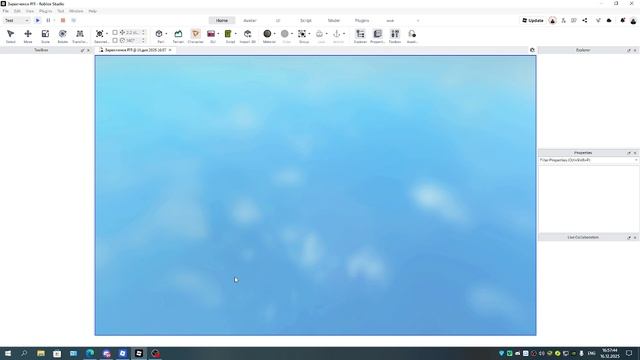
Task: Switch to the Home ribbon tab
Action: 222,20
